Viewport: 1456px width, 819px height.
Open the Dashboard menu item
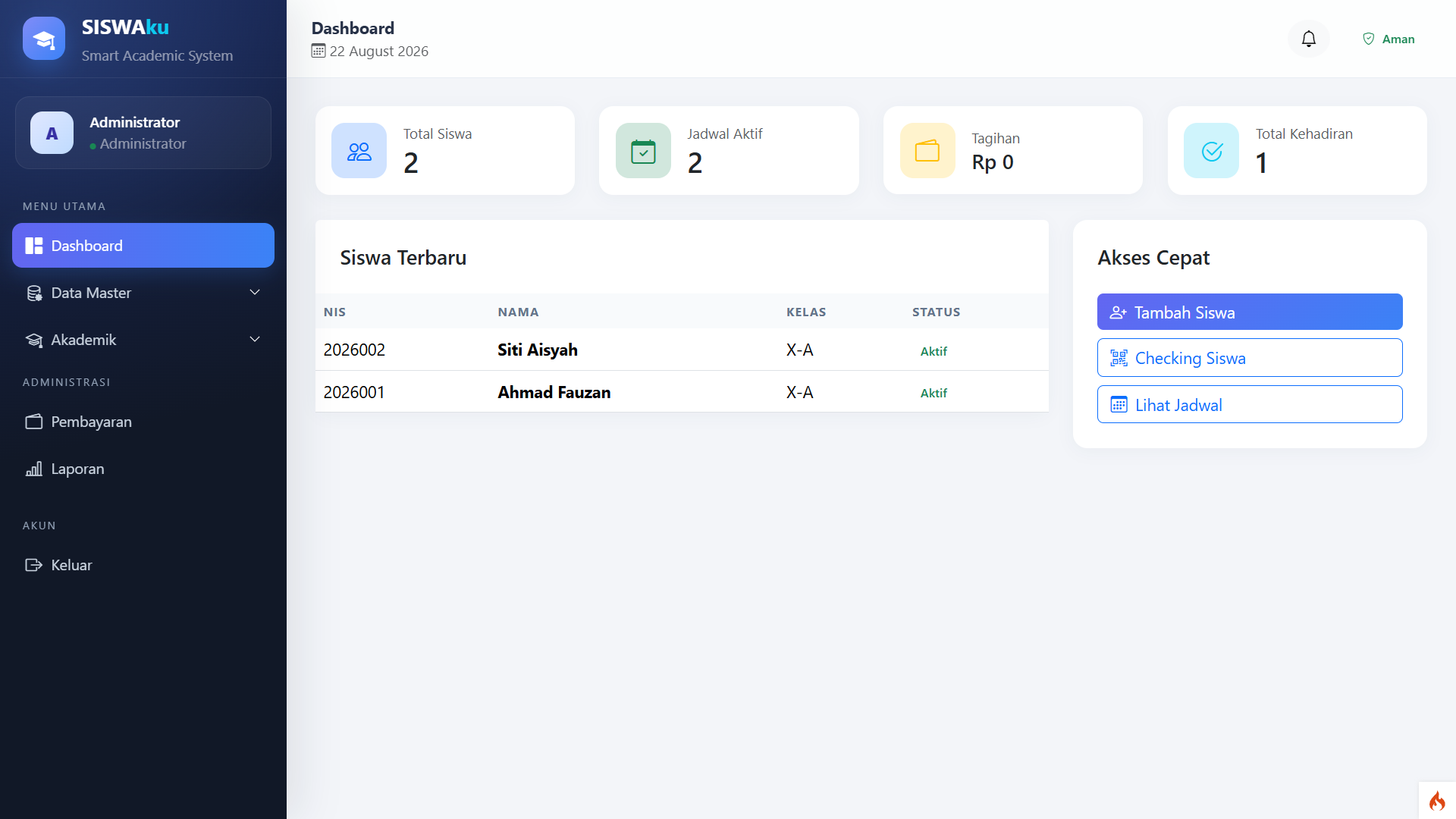tap(143, 246)
